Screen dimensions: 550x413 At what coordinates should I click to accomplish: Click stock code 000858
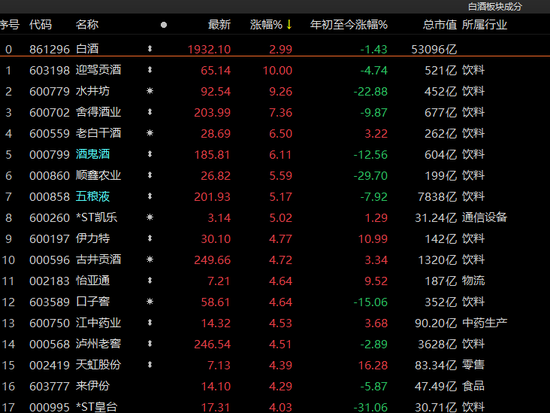coord(49,196)
